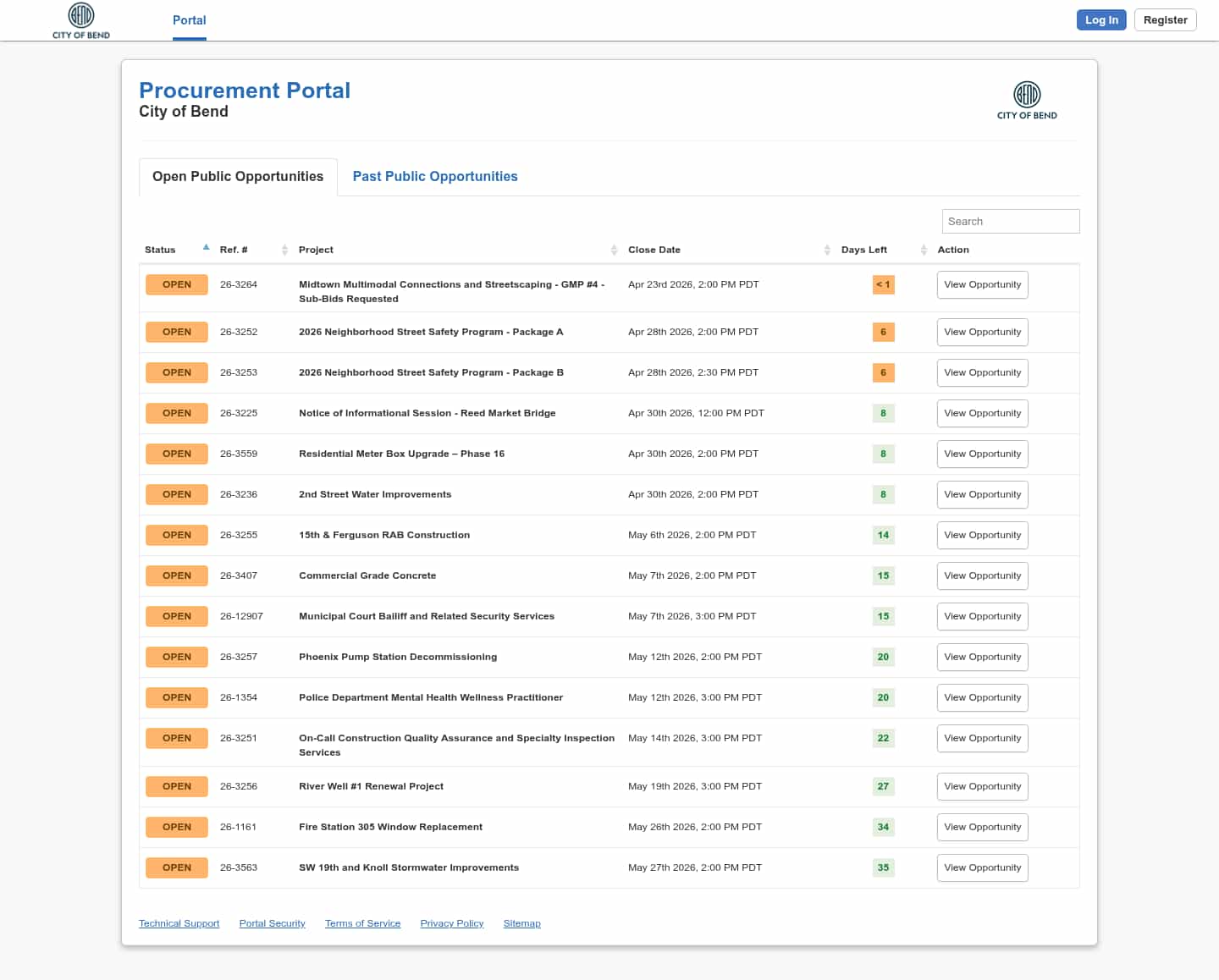Open the Technical Support link

[179, 923]
